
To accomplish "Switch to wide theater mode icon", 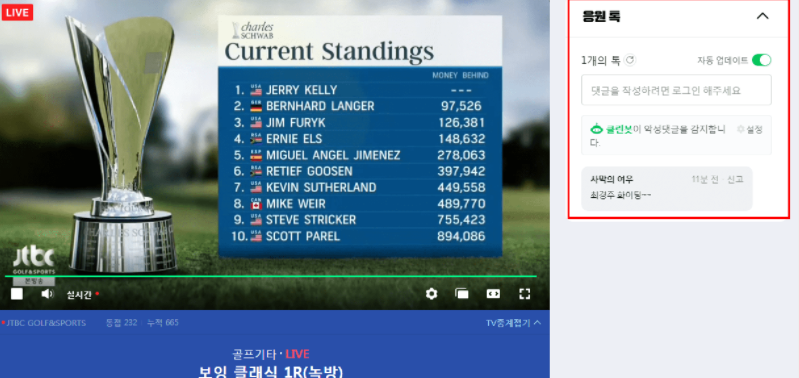I will point(493,294).
